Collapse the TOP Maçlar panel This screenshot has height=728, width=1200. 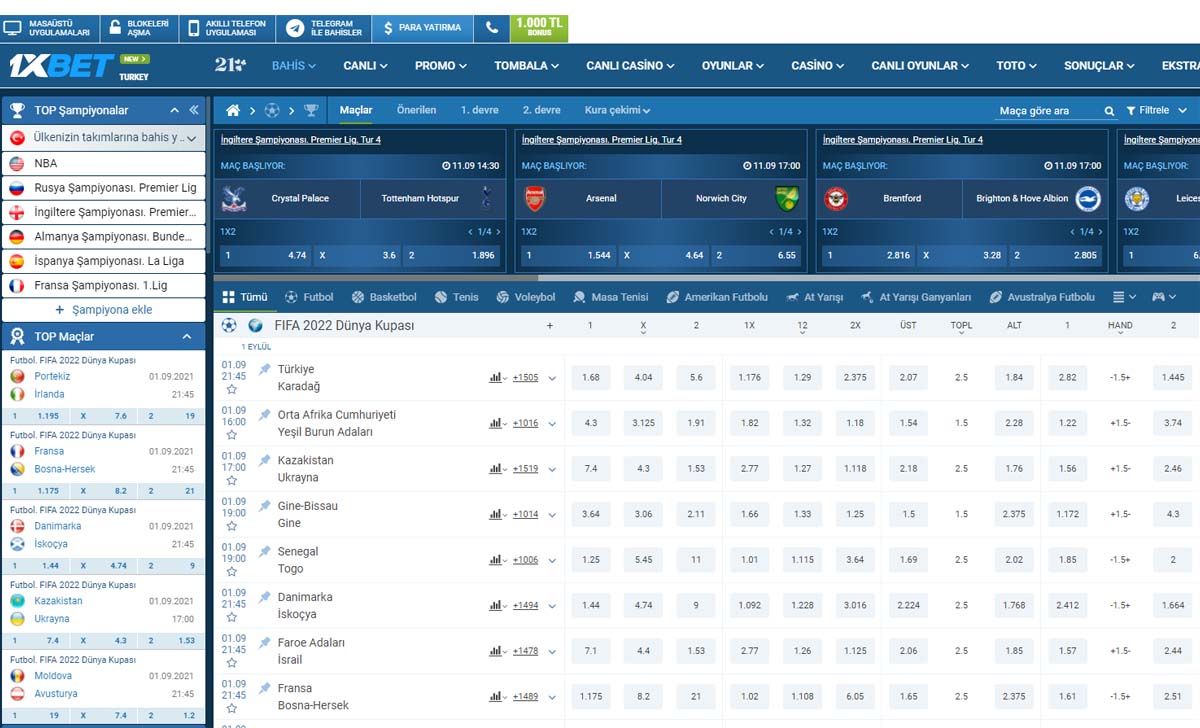tap(187, 337)
